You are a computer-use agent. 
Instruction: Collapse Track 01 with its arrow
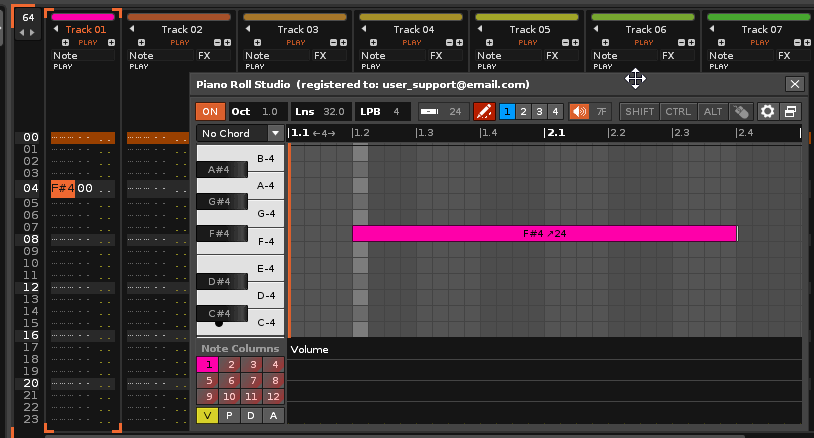(56, 29)
